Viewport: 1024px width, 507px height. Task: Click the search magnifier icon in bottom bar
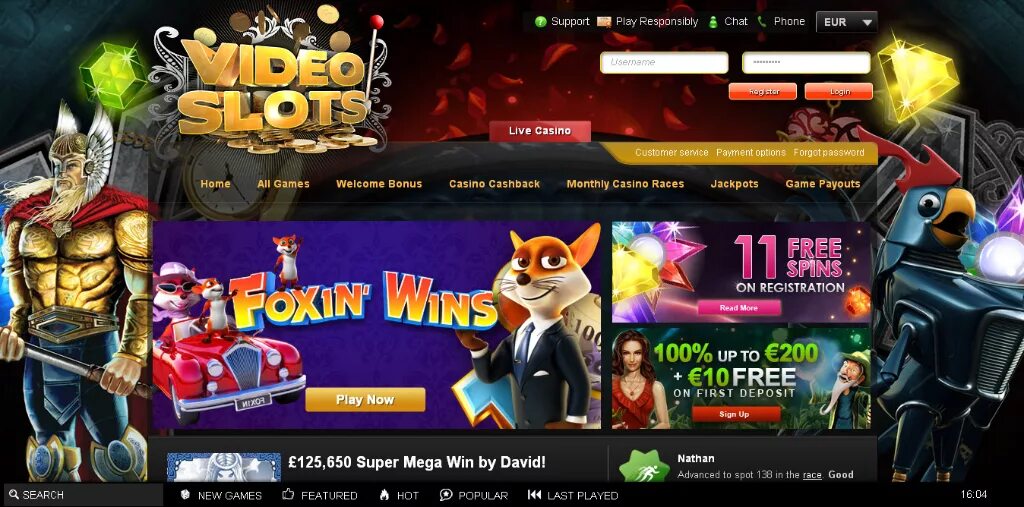(13, 495)
